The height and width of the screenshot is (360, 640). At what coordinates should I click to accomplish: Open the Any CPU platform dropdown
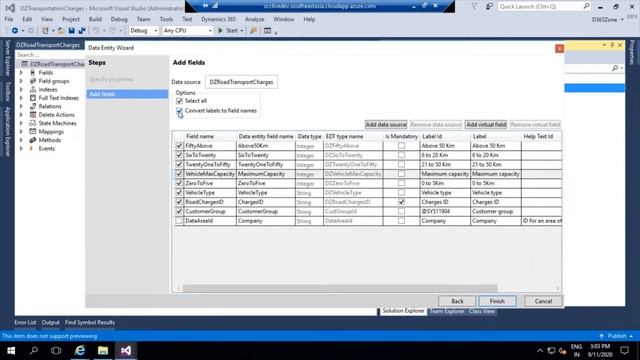(x=187, y=31)
